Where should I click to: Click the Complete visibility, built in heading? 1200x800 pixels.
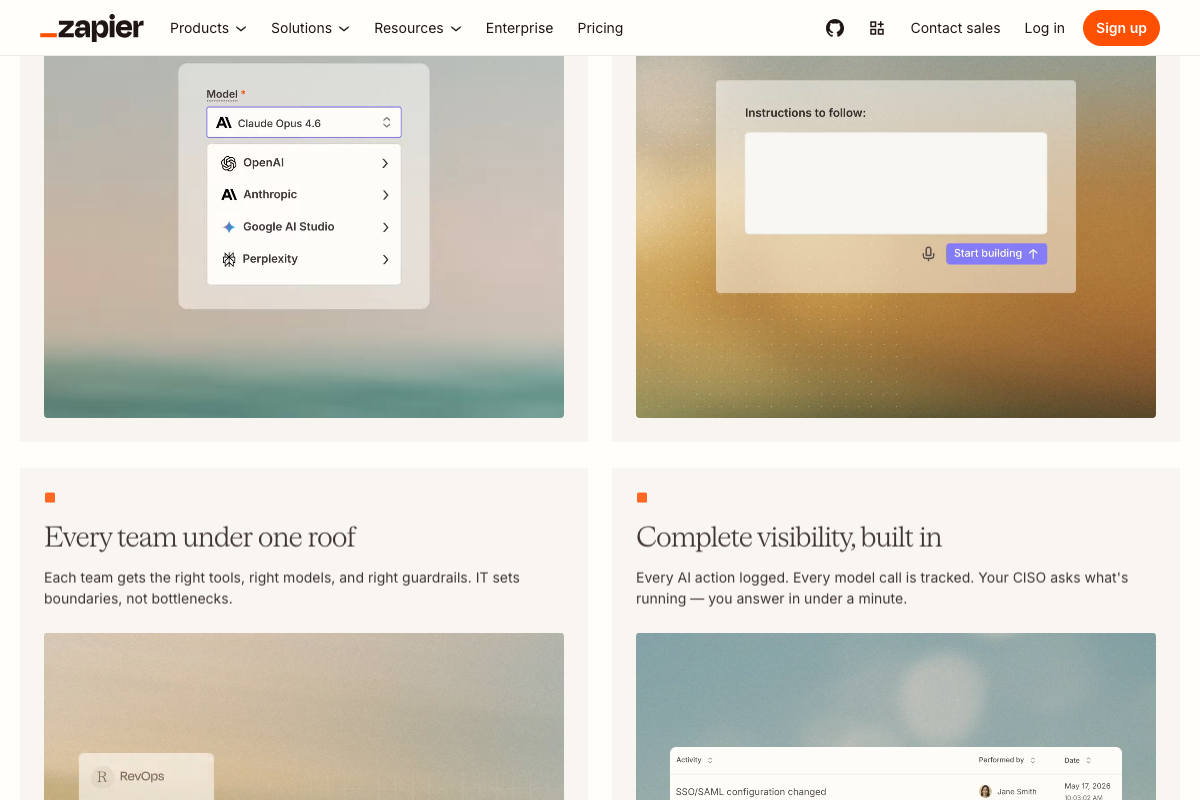point(789,537)
